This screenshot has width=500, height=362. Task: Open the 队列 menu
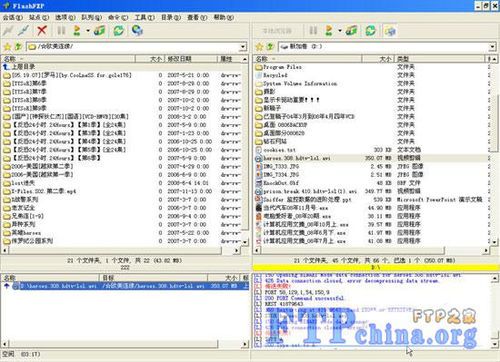click(92, 17)
